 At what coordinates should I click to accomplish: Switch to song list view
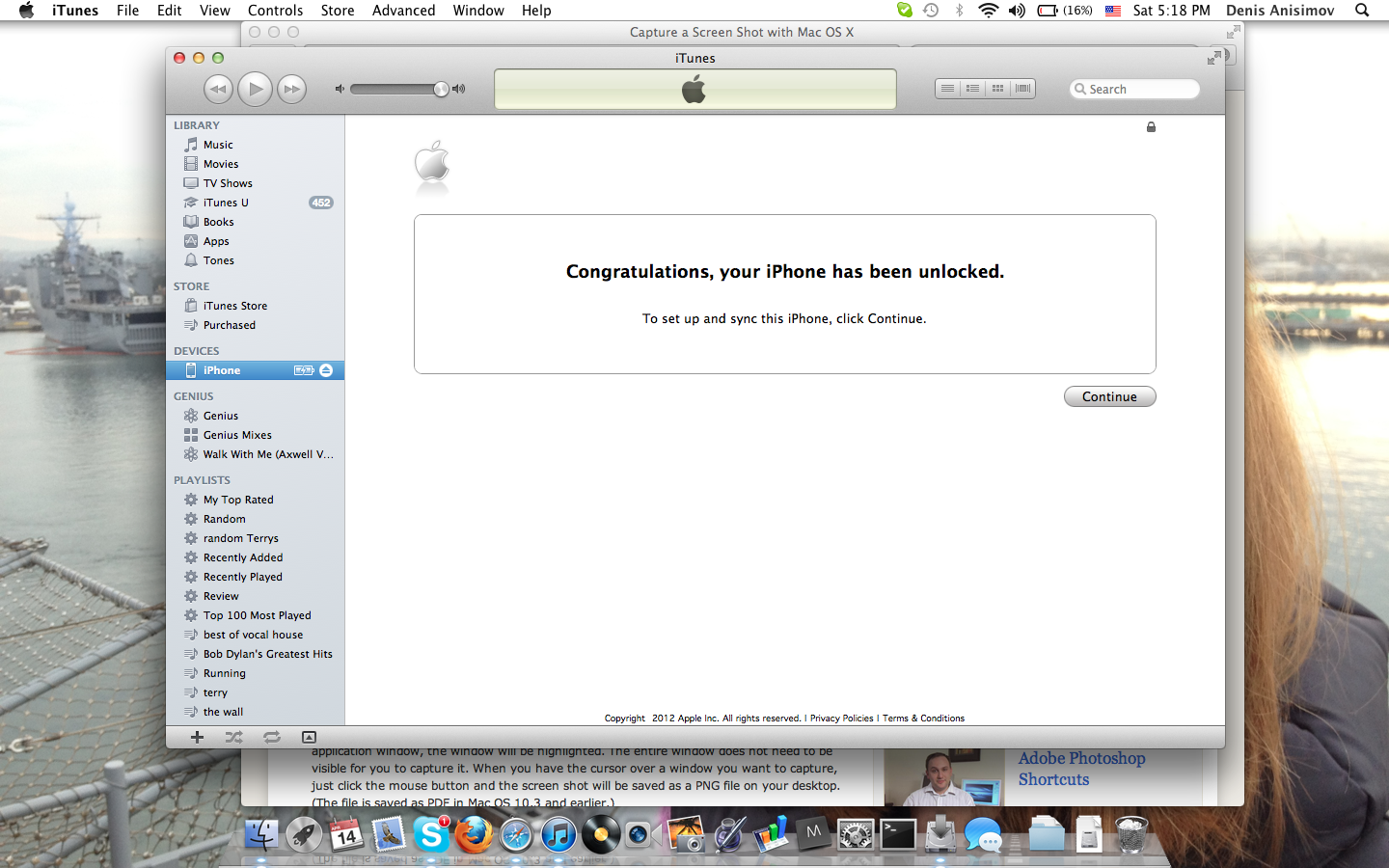click(947, 89)
